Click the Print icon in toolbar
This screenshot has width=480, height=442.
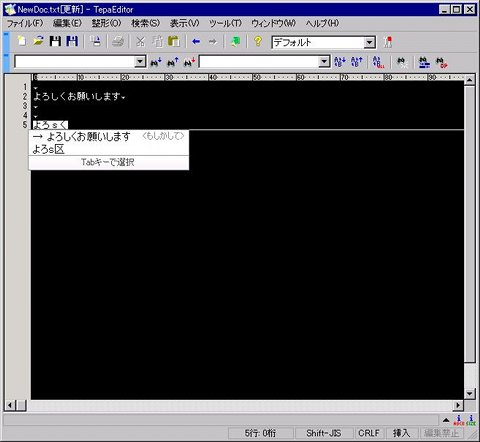118,42
